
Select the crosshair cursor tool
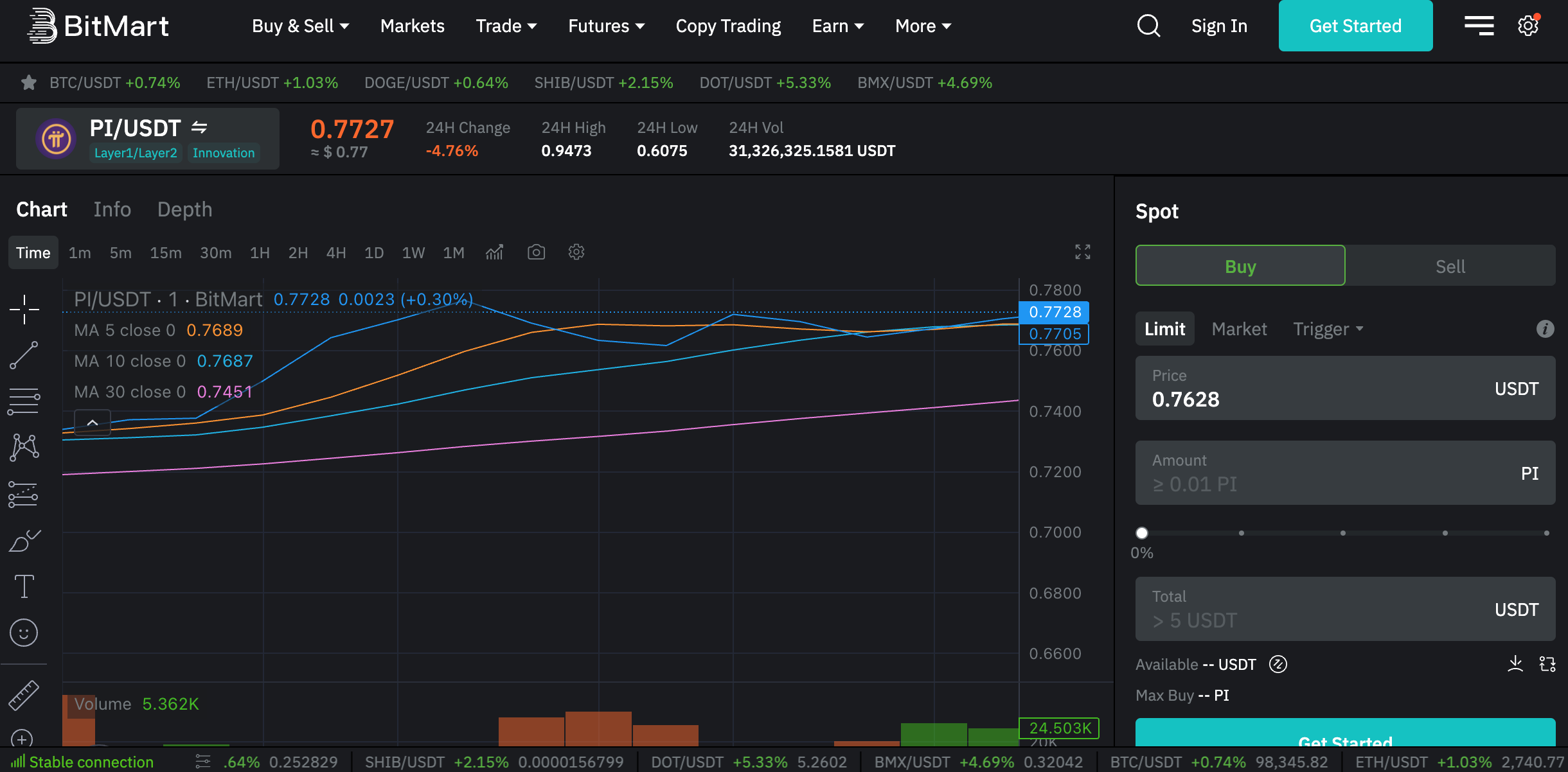click(x=24, y=310)
